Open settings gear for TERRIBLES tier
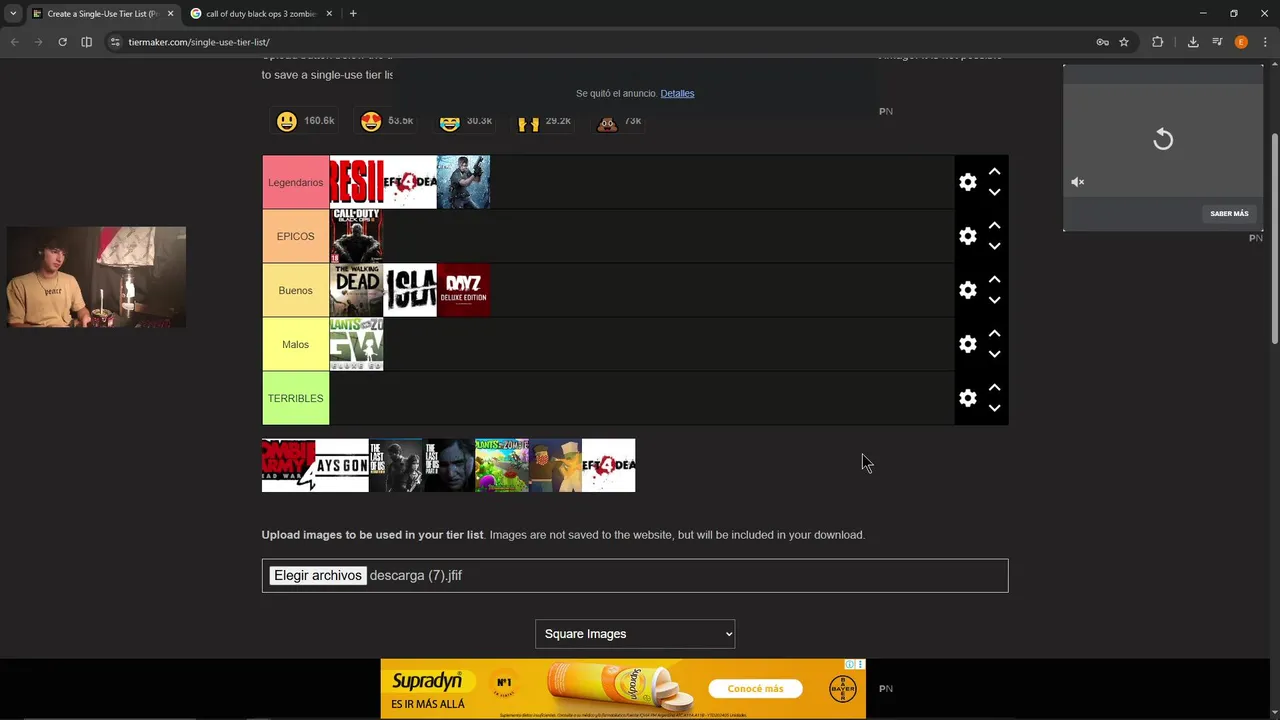Screen dimensions: 1280x720 (967, 398)
